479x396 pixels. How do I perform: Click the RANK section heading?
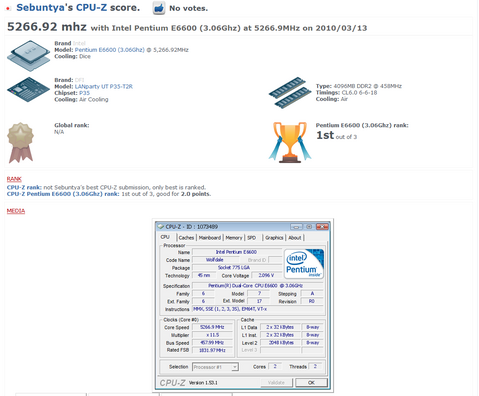coord(14,179)
